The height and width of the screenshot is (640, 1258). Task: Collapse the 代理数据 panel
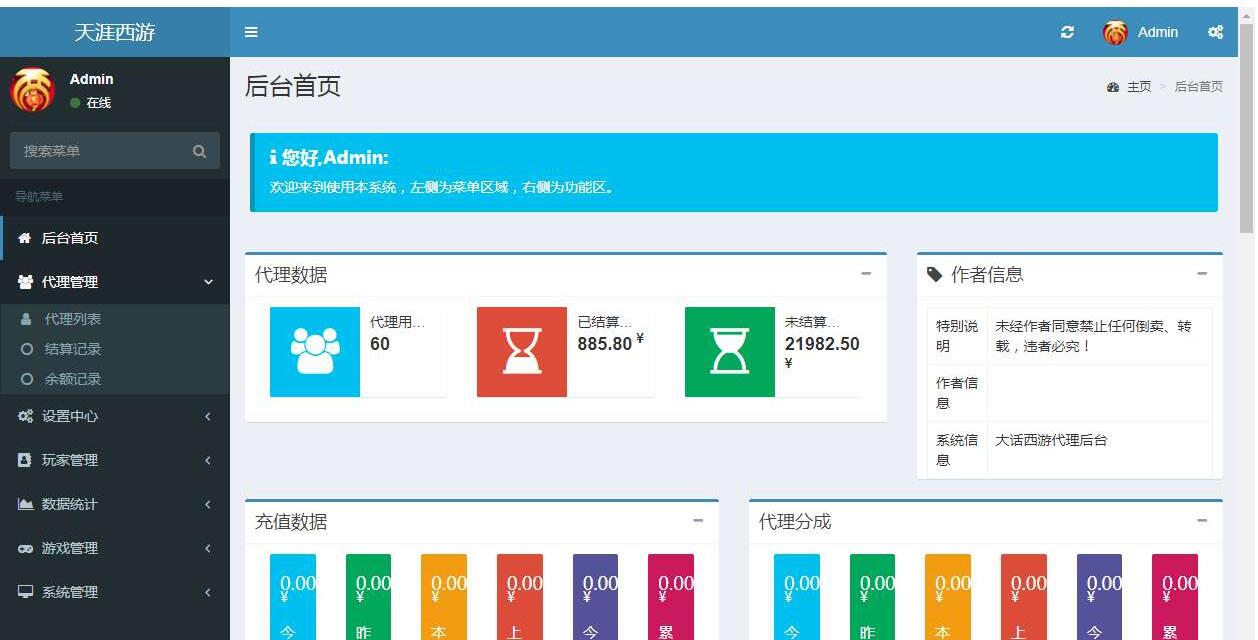(866, 274)
